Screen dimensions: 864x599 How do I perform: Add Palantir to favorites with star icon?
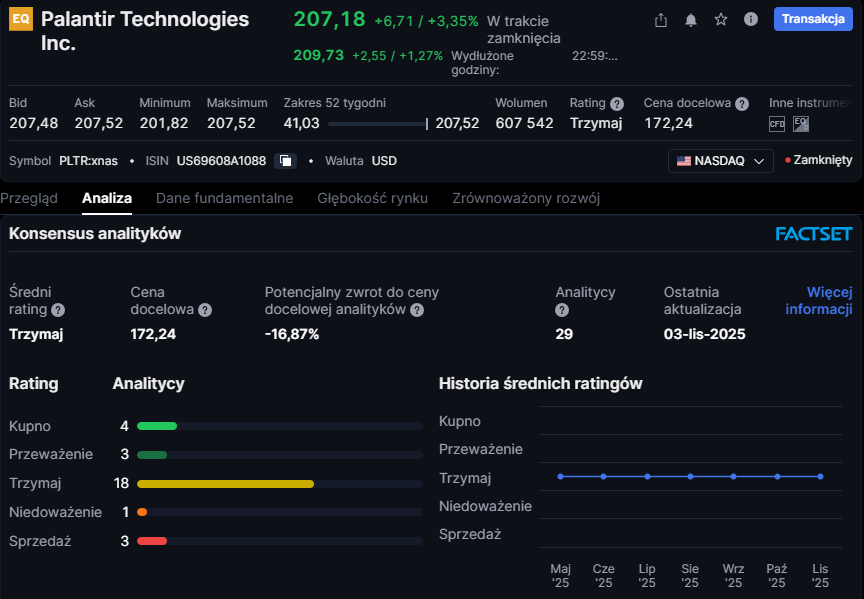pyautogui.click(x=720, y=20)
